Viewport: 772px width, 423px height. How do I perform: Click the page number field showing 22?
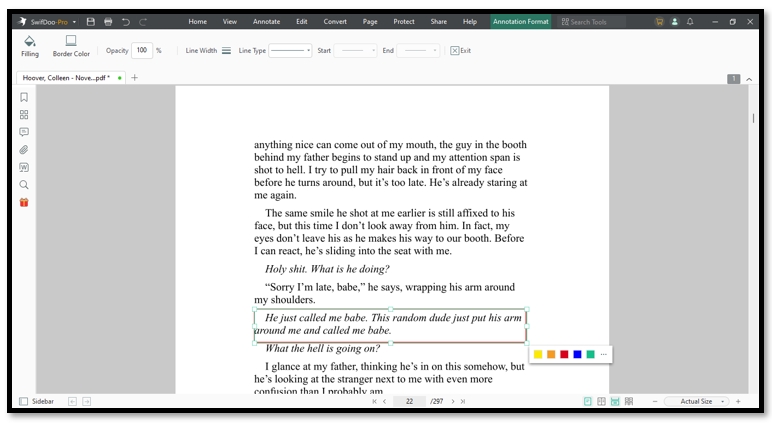point(409,401)
